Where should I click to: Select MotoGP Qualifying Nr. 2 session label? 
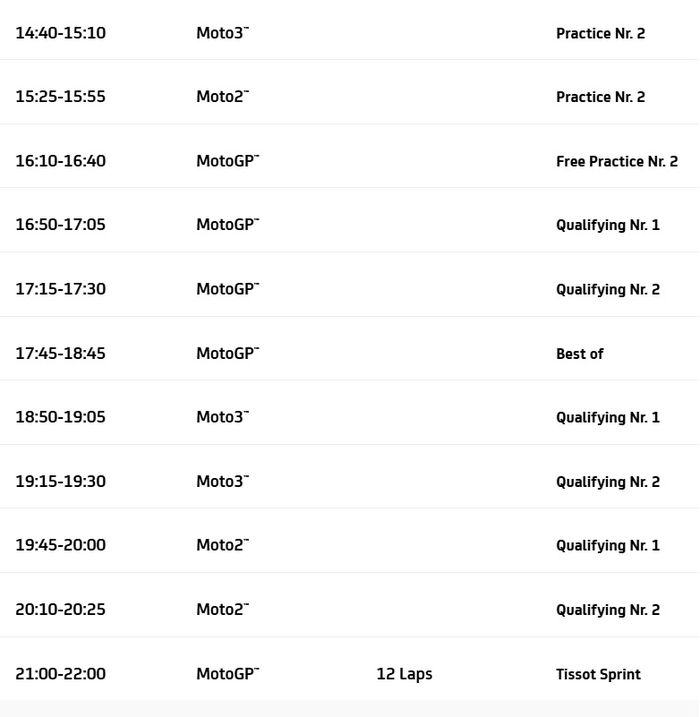607,289
